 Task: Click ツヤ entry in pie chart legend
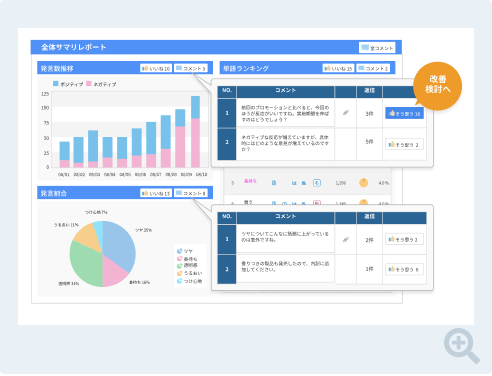185,251
